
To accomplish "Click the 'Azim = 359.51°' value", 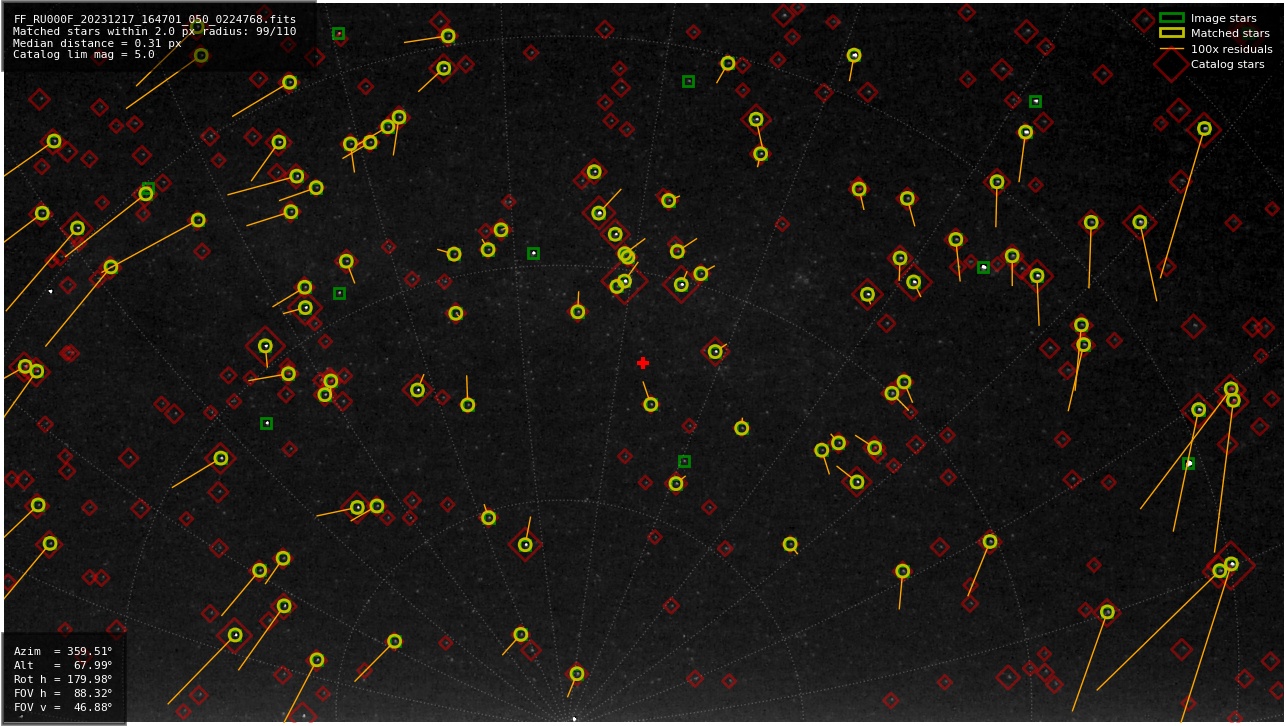I will pyautogui.click(x=63, y=651).
